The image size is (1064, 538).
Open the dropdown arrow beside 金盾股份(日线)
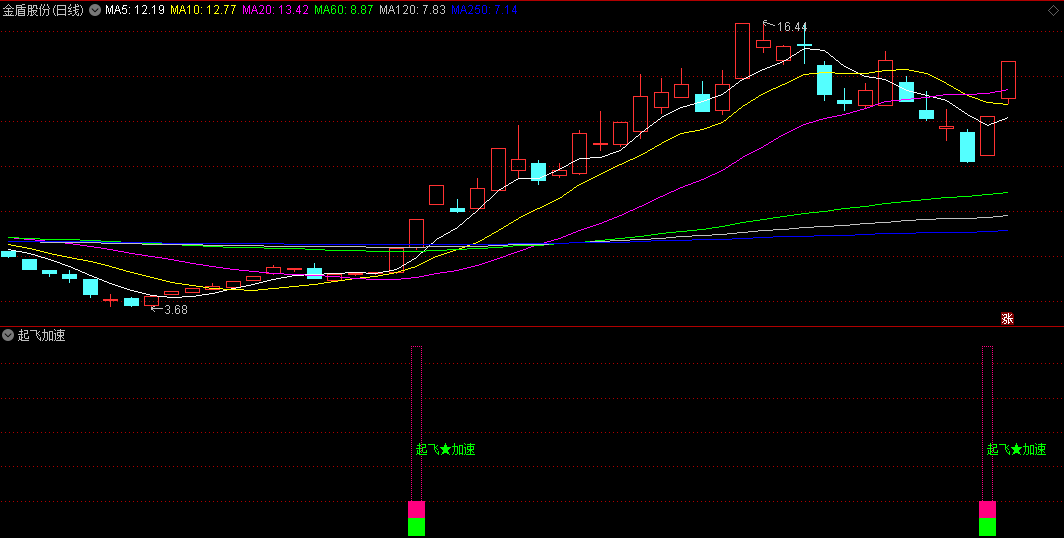tap(94, 10)
